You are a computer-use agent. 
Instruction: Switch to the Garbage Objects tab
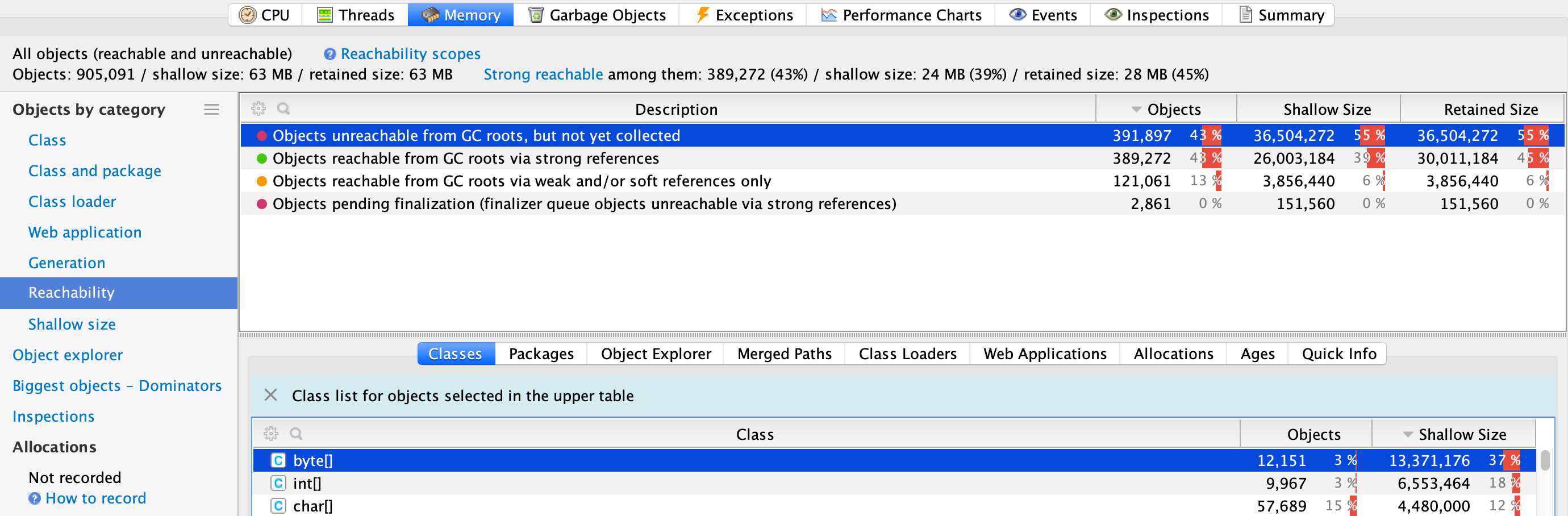pyautogui.click(x=597, y=15)
